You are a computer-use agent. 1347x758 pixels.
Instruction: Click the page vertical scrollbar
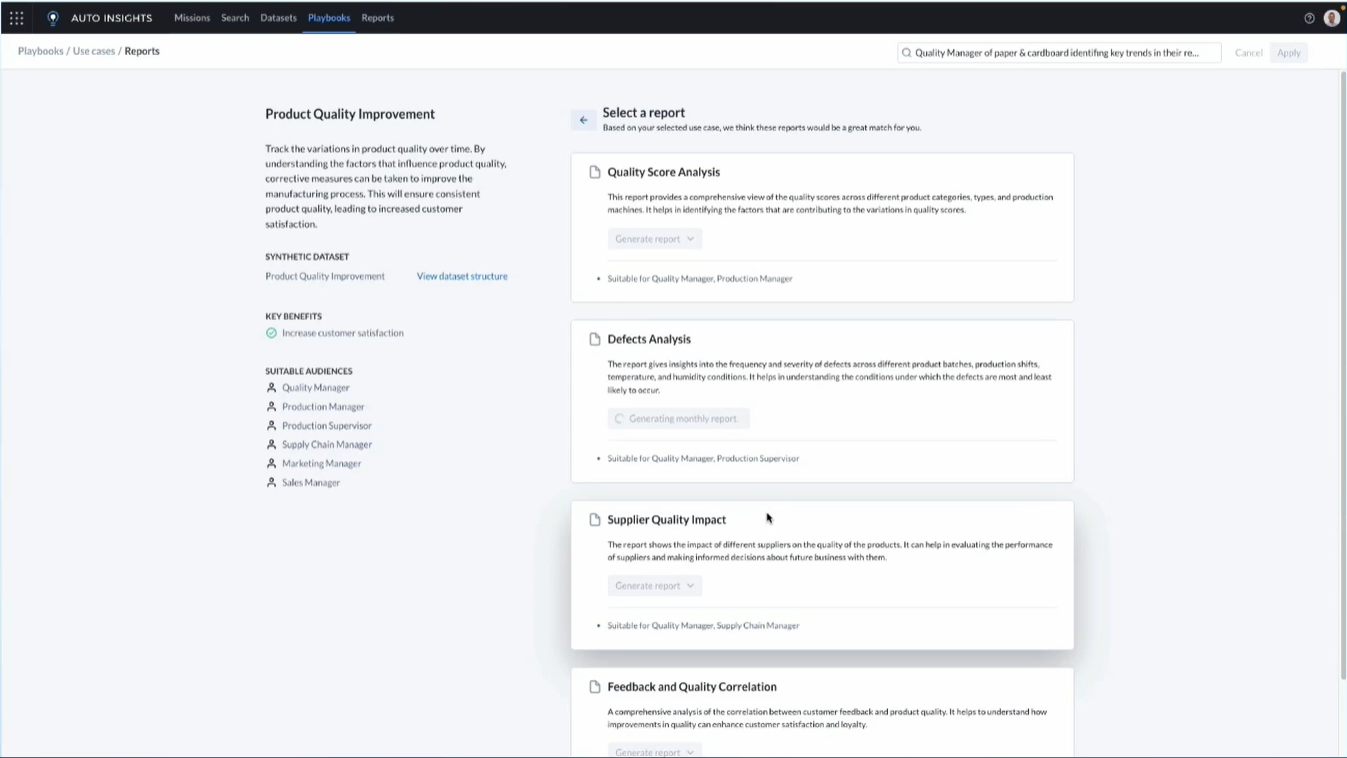pos(1342,375)
